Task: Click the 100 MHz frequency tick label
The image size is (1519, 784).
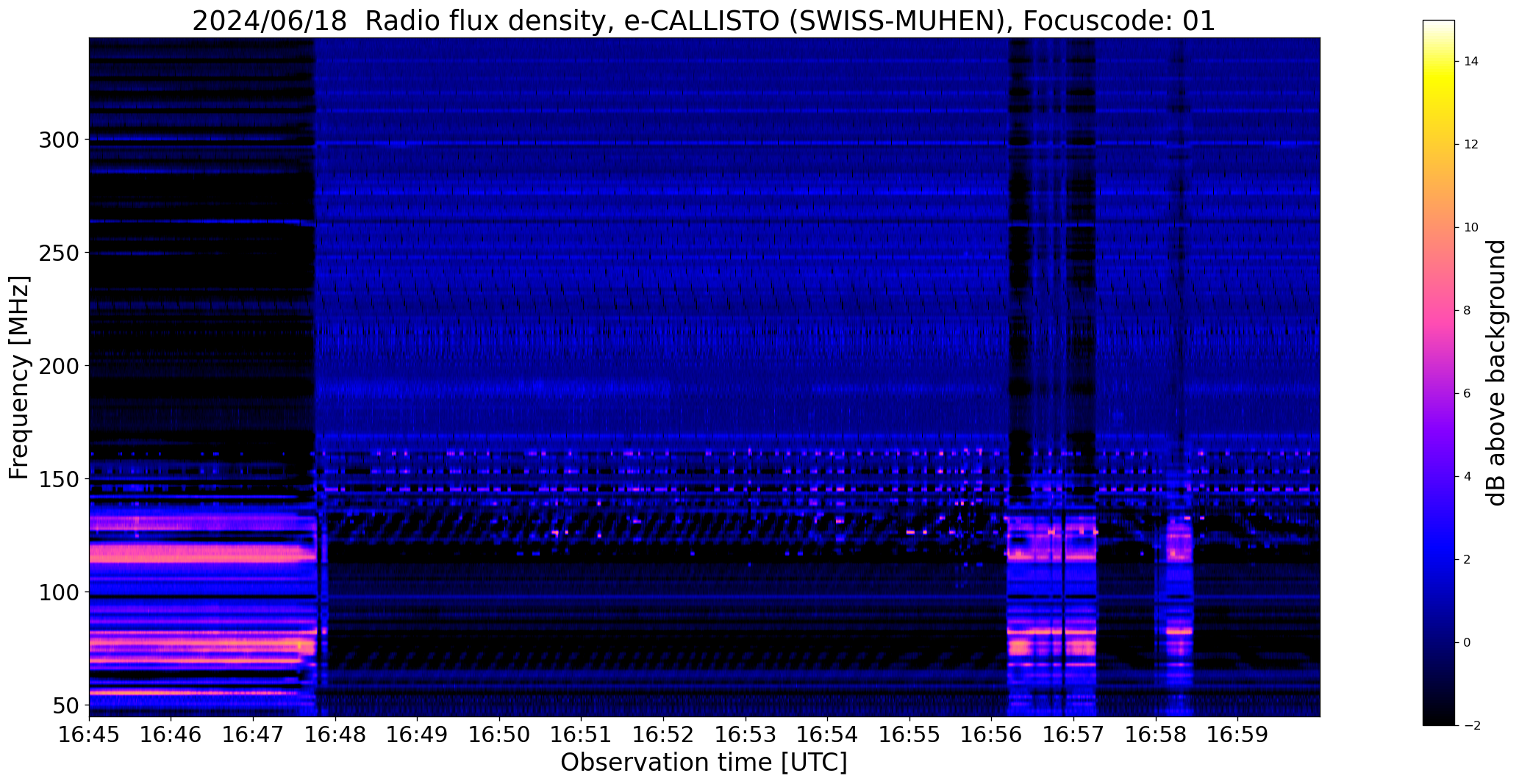Action: [60, 592]
